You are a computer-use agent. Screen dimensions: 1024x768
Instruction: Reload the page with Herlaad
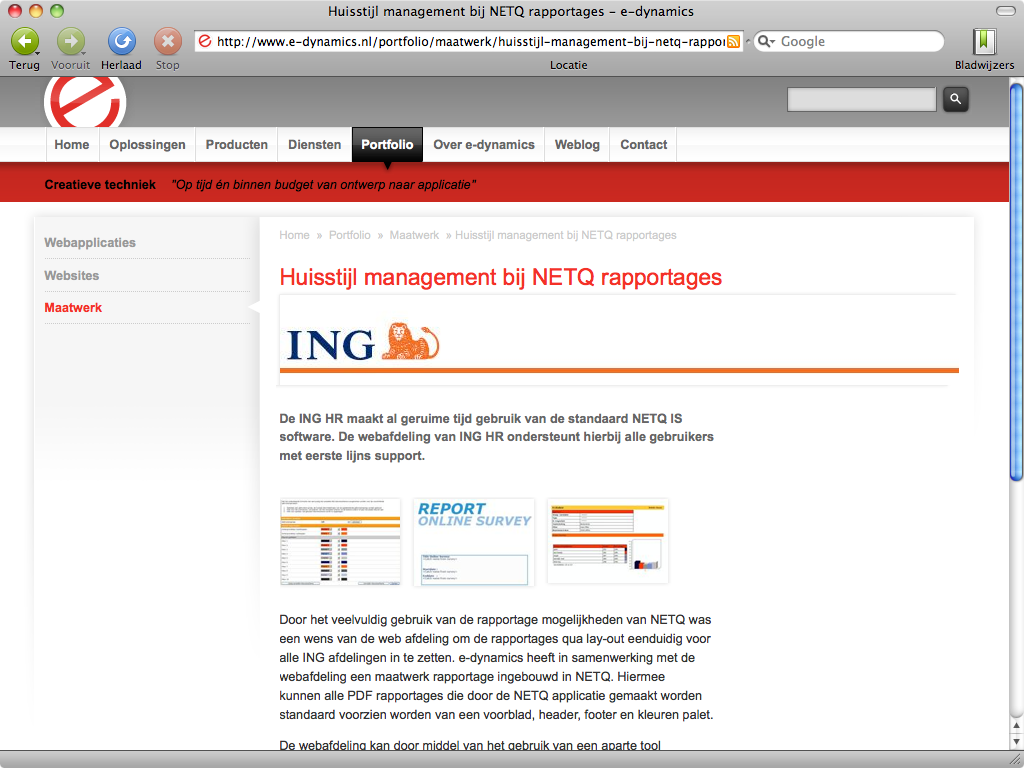121,42
